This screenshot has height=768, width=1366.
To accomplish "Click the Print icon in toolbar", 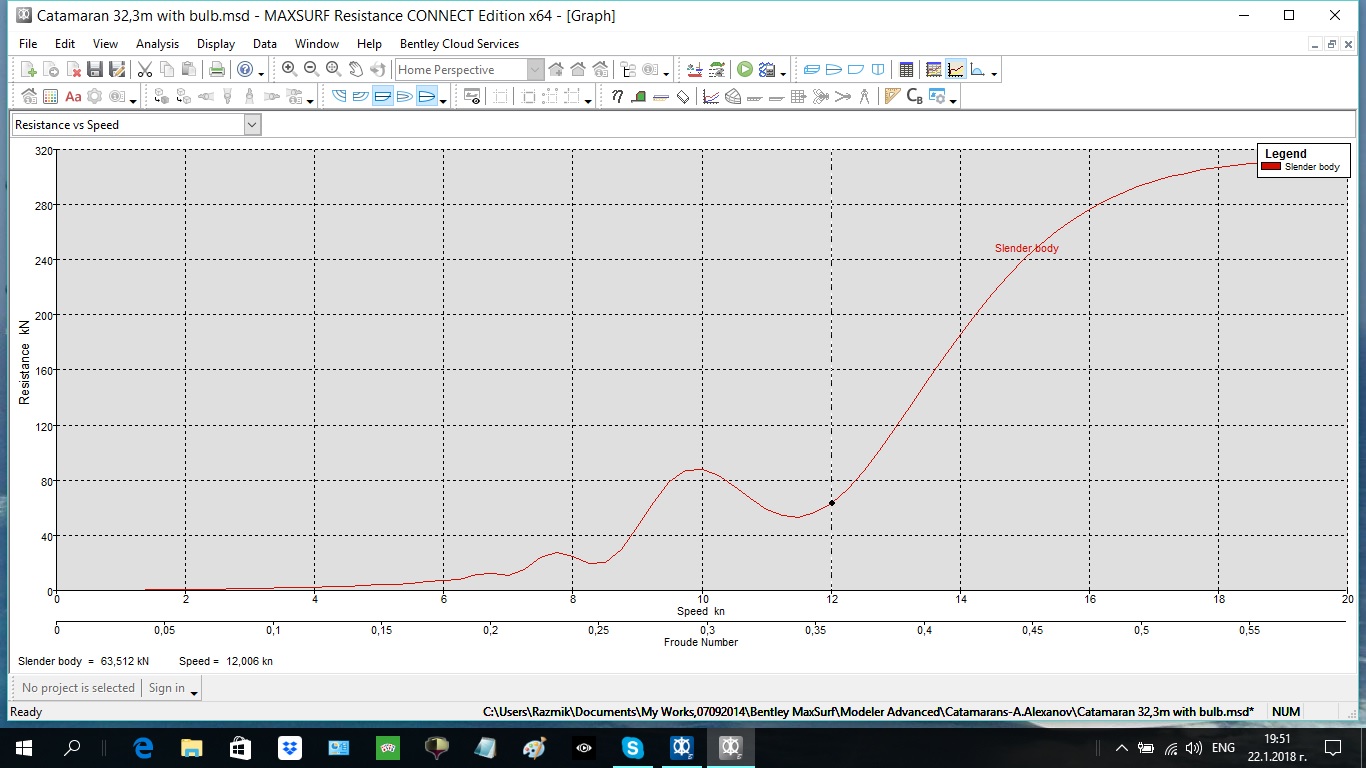I will click(216, 70).
